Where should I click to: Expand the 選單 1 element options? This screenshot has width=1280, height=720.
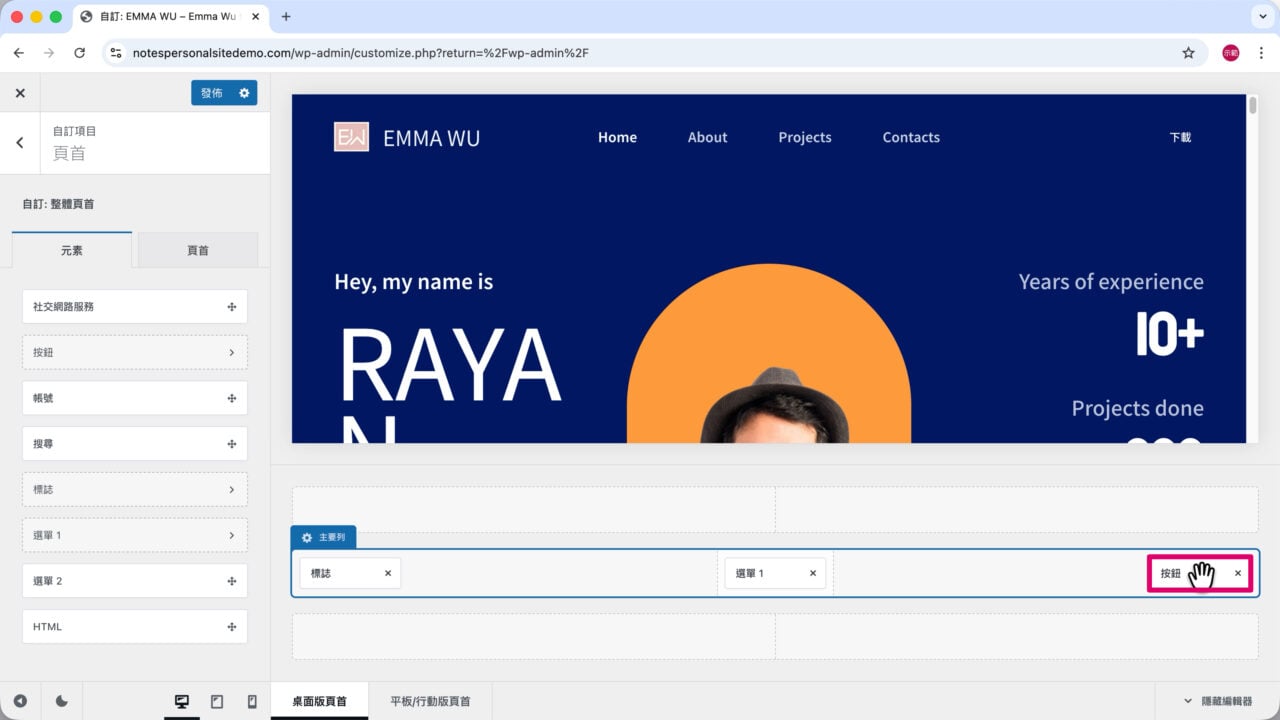[134, 535]
